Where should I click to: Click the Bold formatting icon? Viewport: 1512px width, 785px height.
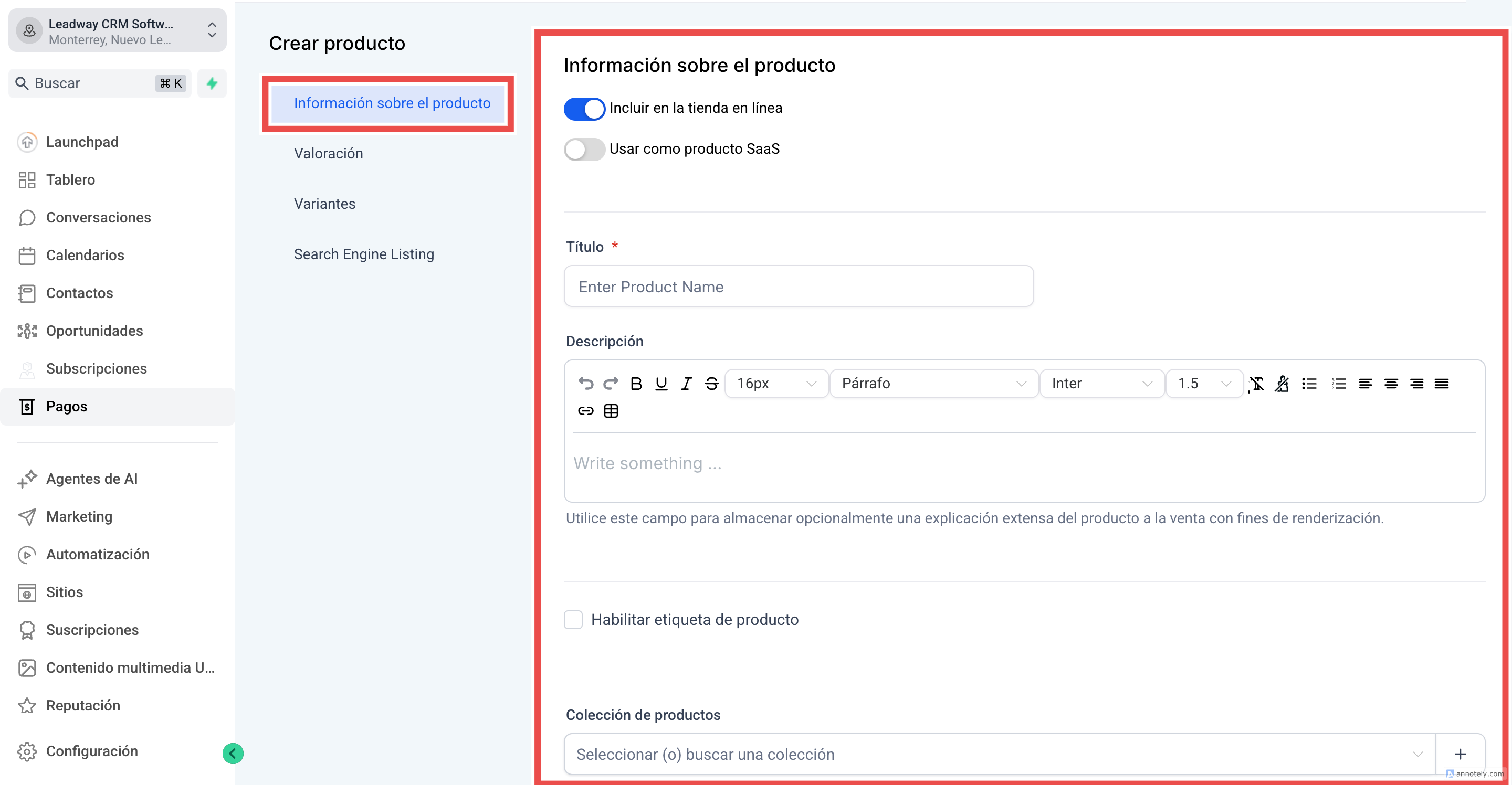pos(636,384)
